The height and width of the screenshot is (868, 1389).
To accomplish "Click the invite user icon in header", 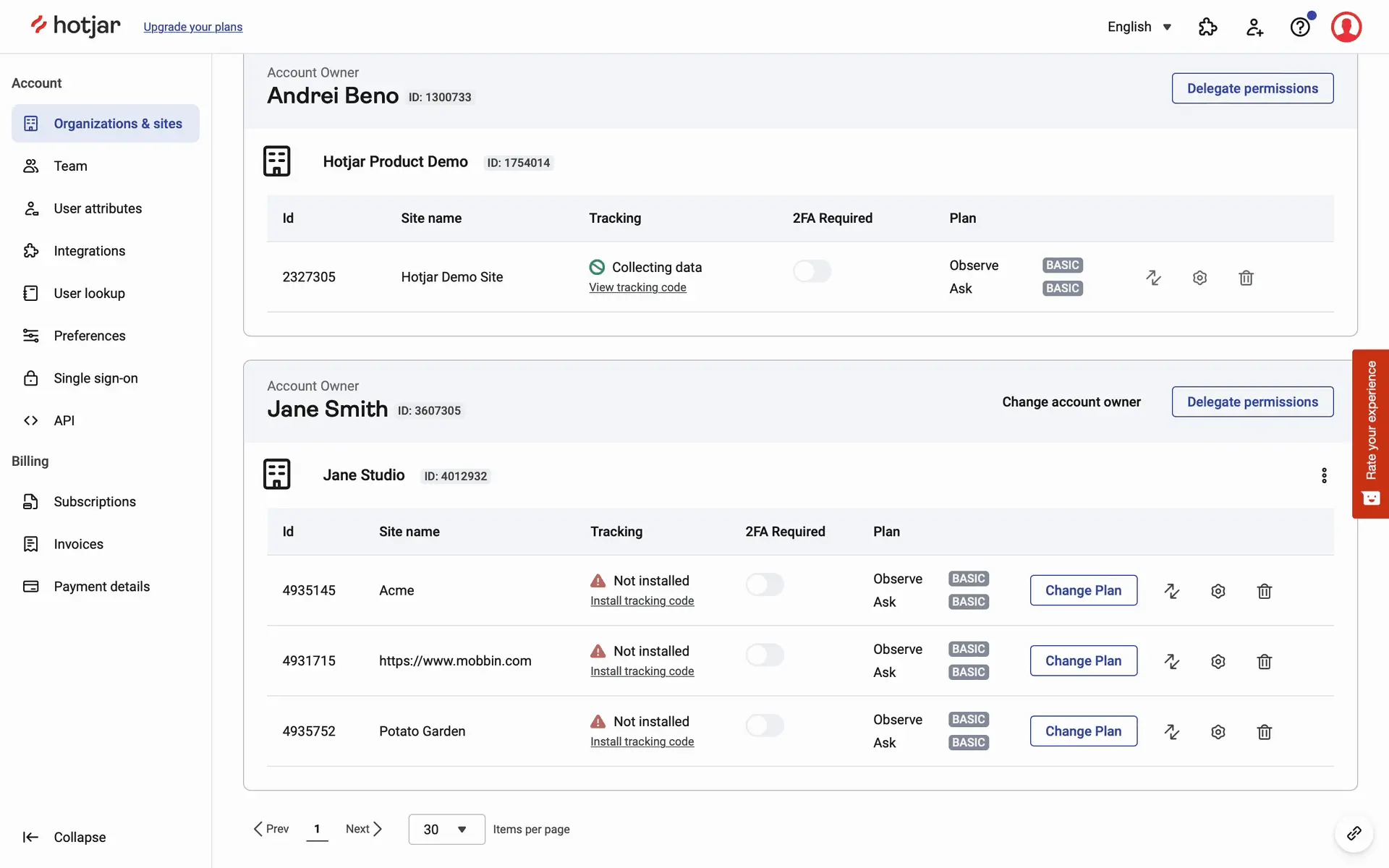I will [x=1254, y=27].
